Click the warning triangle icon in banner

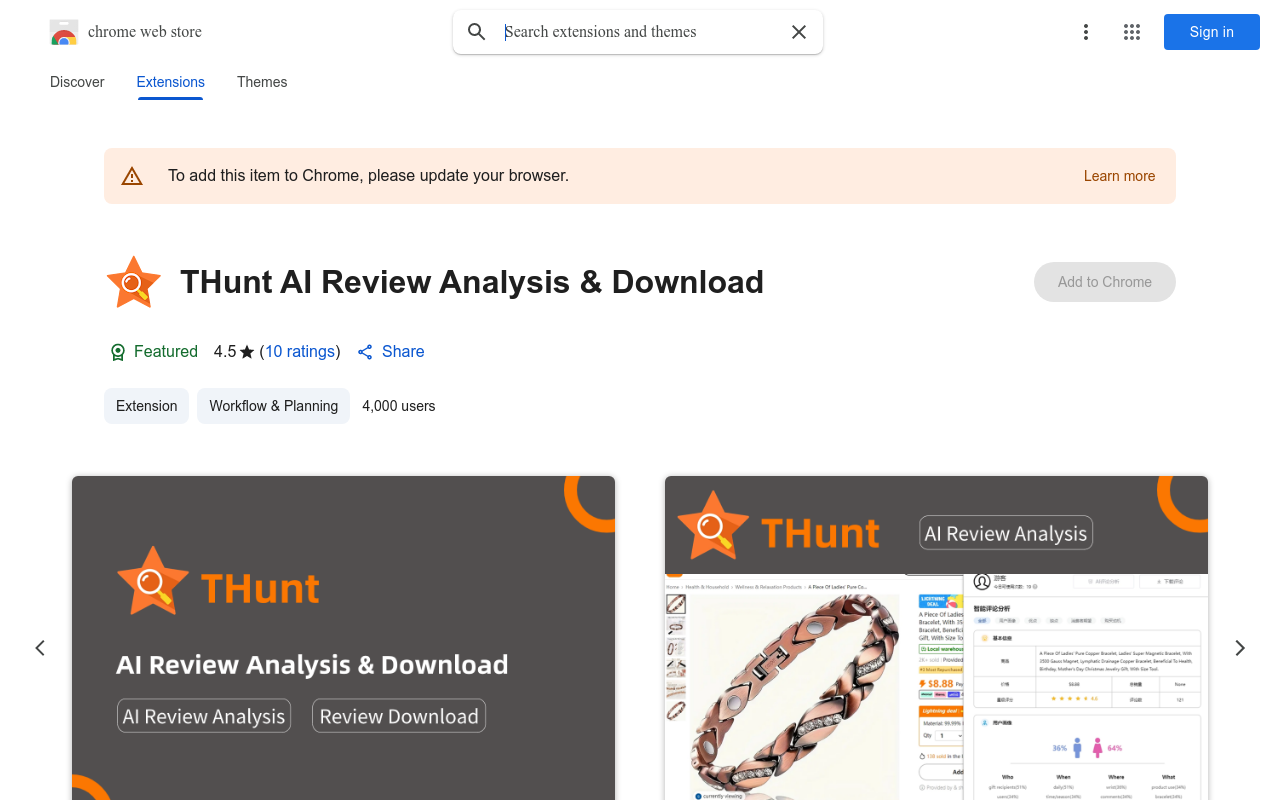coord(132,176)
